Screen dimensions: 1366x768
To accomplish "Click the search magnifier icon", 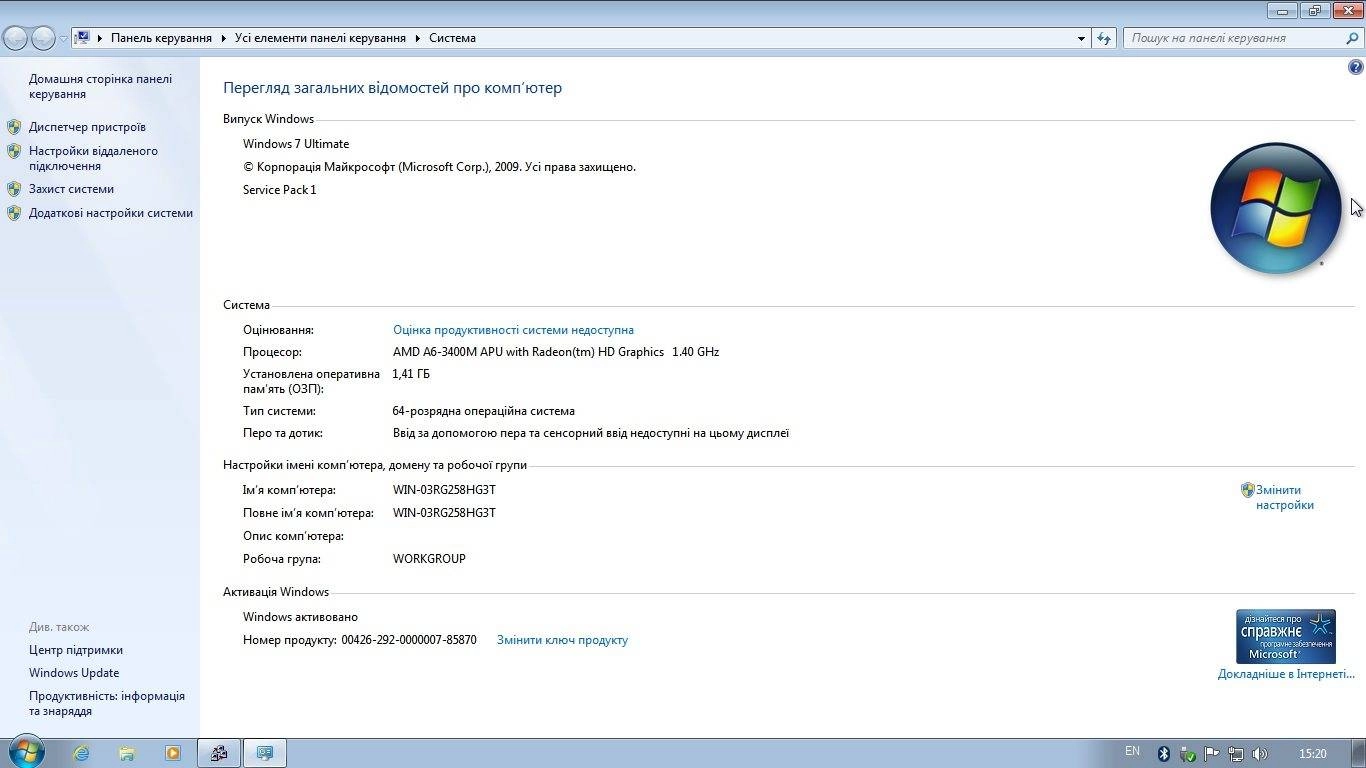I will click(1353, 38).
